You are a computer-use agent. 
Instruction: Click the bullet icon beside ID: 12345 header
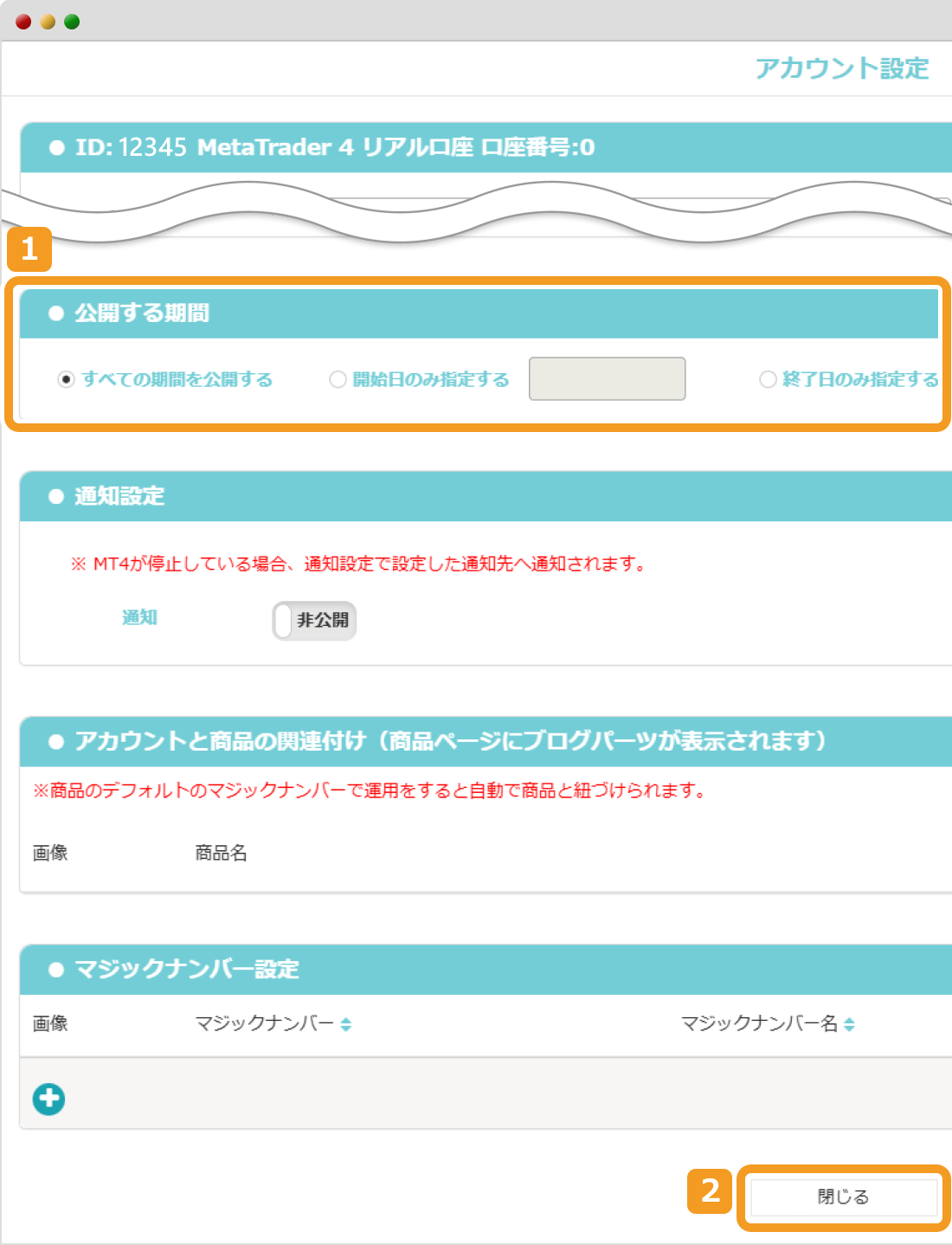tap(57, 147)
